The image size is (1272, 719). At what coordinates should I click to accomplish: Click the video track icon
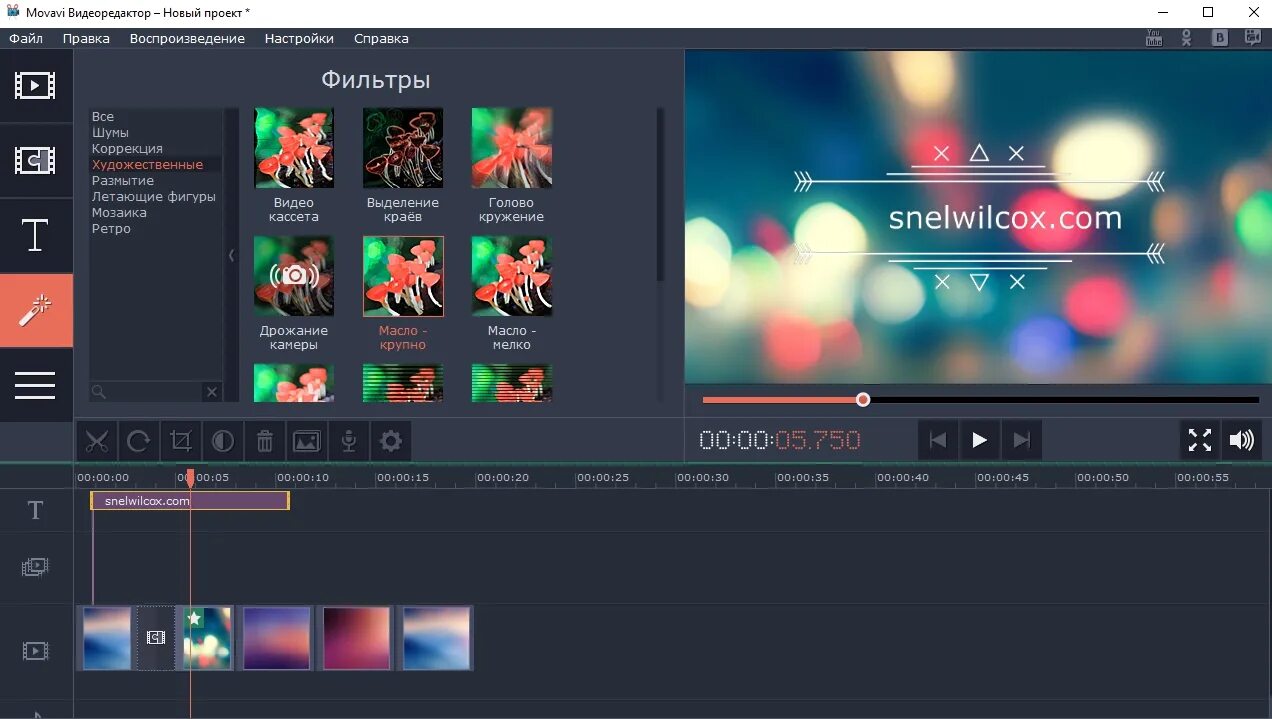point(35,651)
